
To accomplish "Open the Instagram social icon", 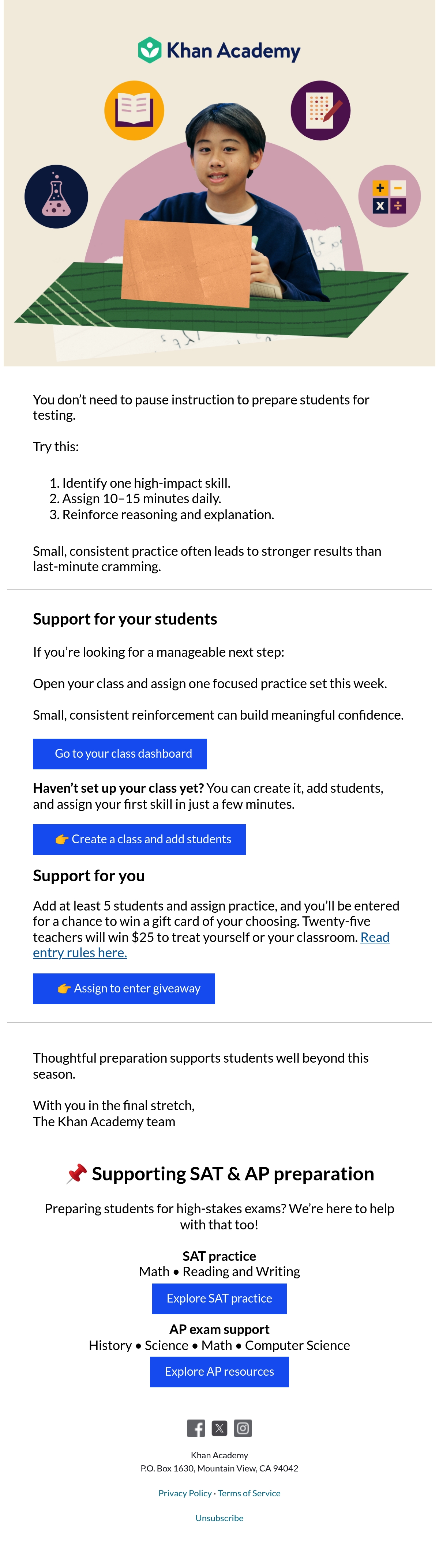I will pyautogui.click(x=243, y=1427).
